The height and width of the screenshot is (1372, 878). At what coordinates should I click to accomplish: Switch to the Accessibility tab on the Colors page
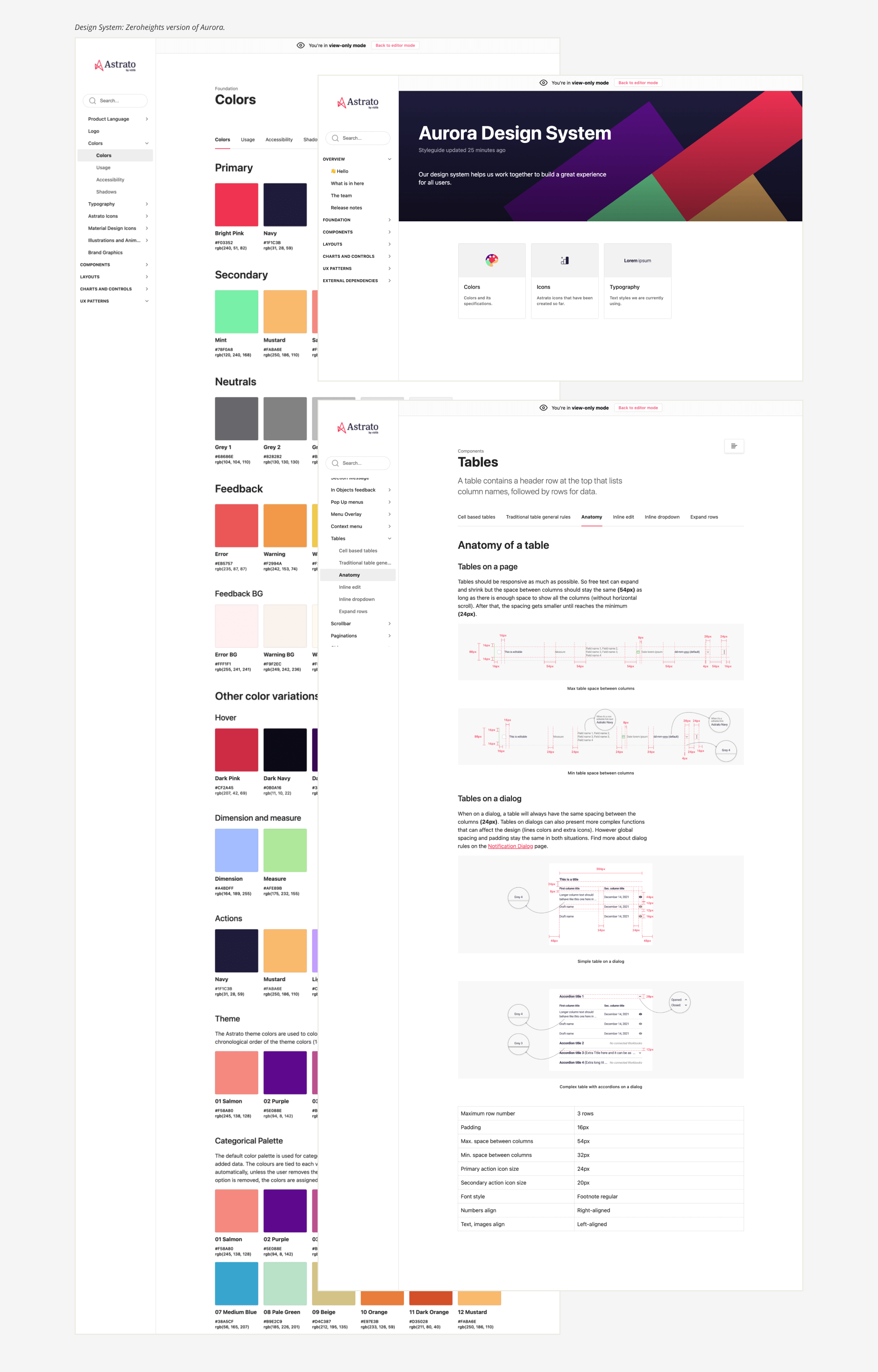pos(279,140)
